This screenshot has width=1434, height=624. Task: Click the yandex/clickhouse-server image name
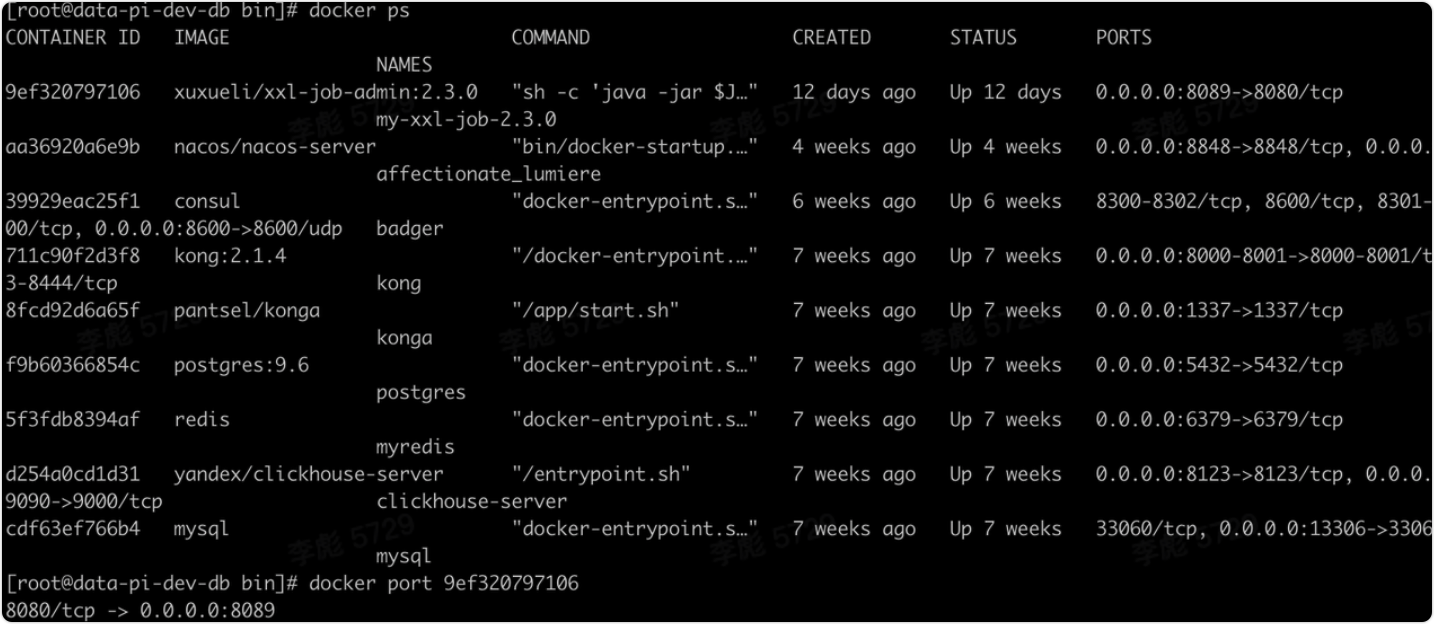pos(308,474)
